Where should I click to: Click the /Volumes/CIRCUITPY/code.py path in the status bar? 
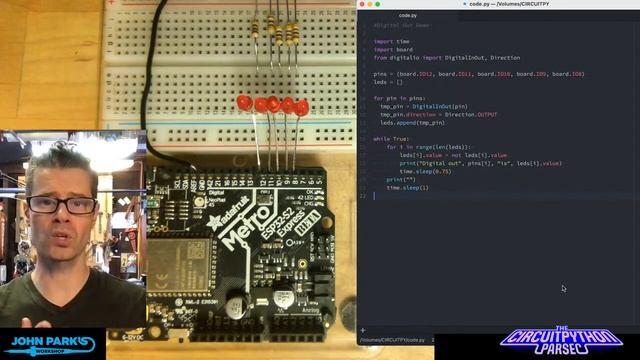[392, 340]
